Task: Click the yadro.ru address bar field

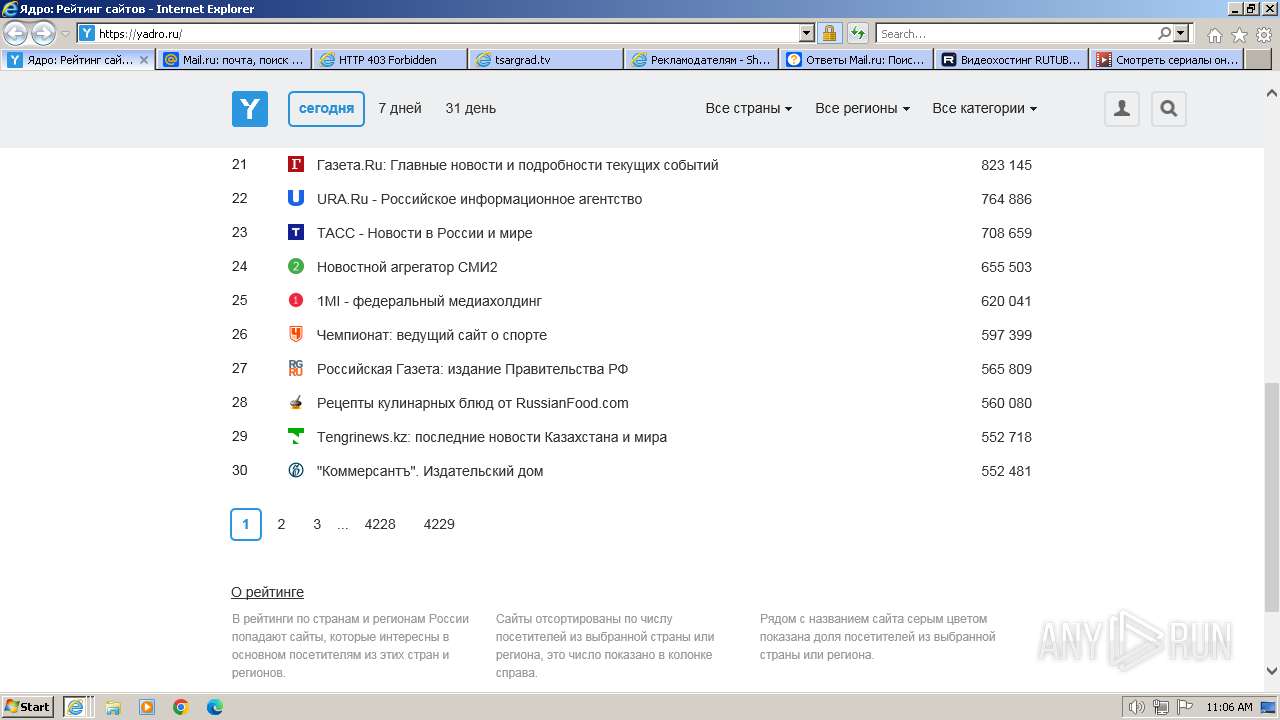Action: click(x=448, y=33)
